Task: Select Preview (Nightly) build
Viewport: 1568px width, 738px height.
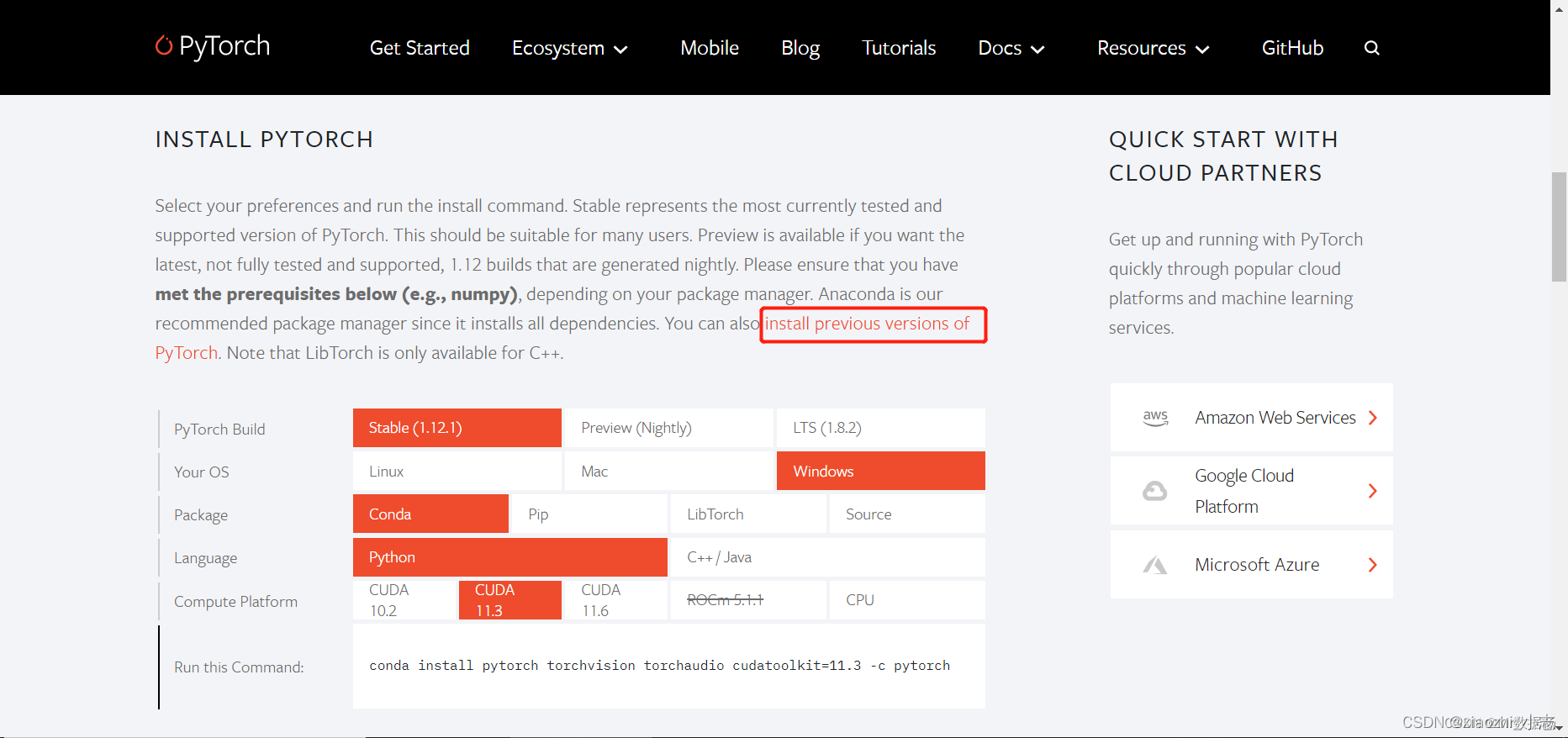Action: coord(668,428)
